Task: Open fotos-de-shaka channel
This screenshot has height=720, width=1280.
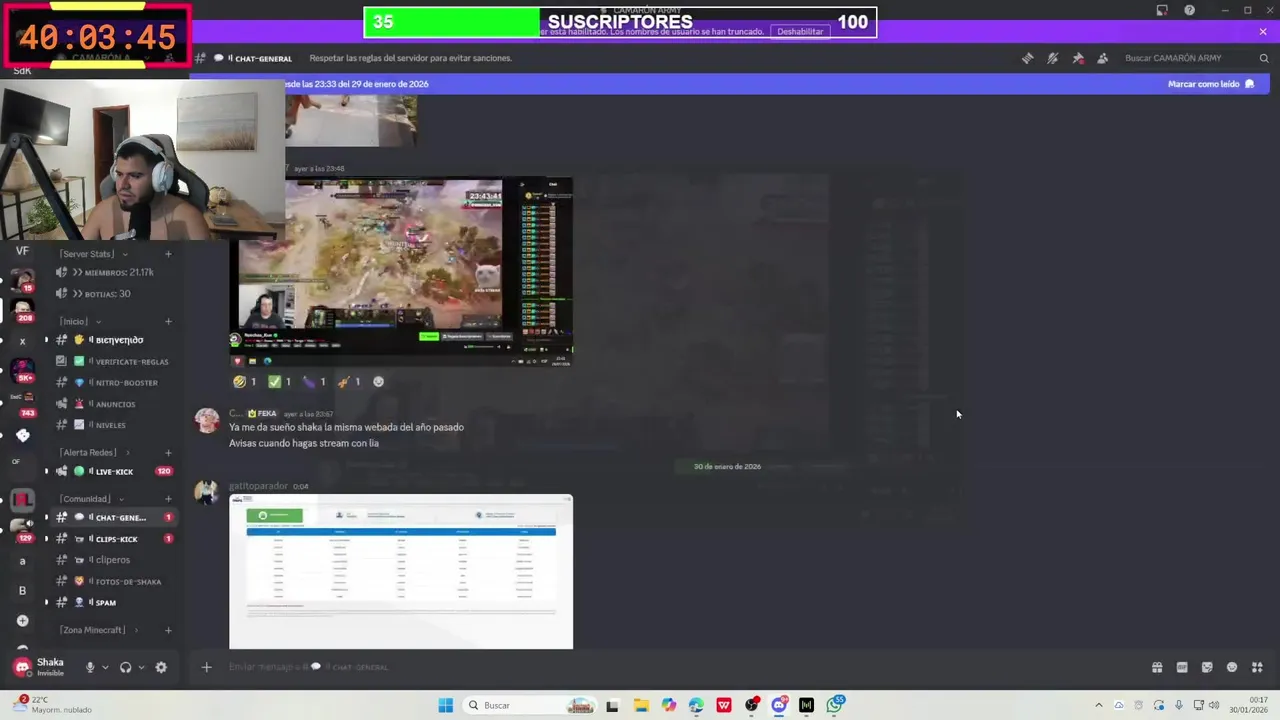Action: click(x=115, y=581)
